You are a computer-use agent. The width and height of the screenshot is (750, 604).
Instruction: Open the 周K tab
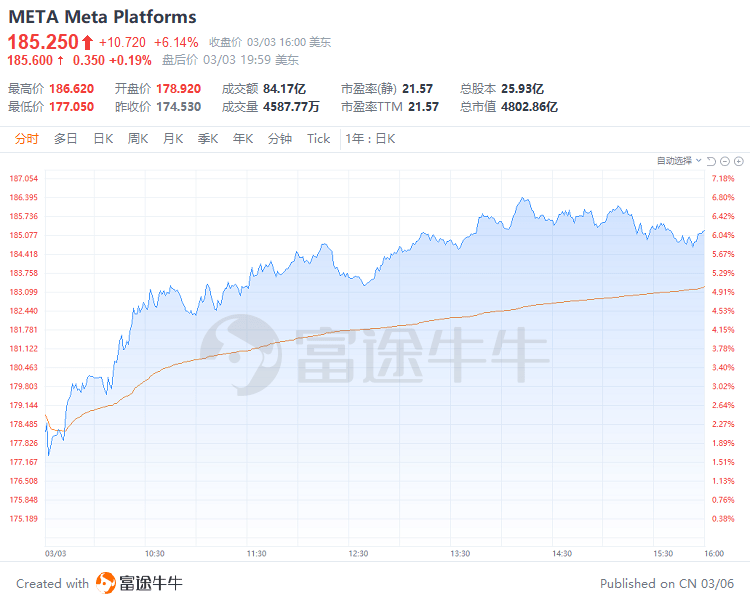tap(138, 139)
